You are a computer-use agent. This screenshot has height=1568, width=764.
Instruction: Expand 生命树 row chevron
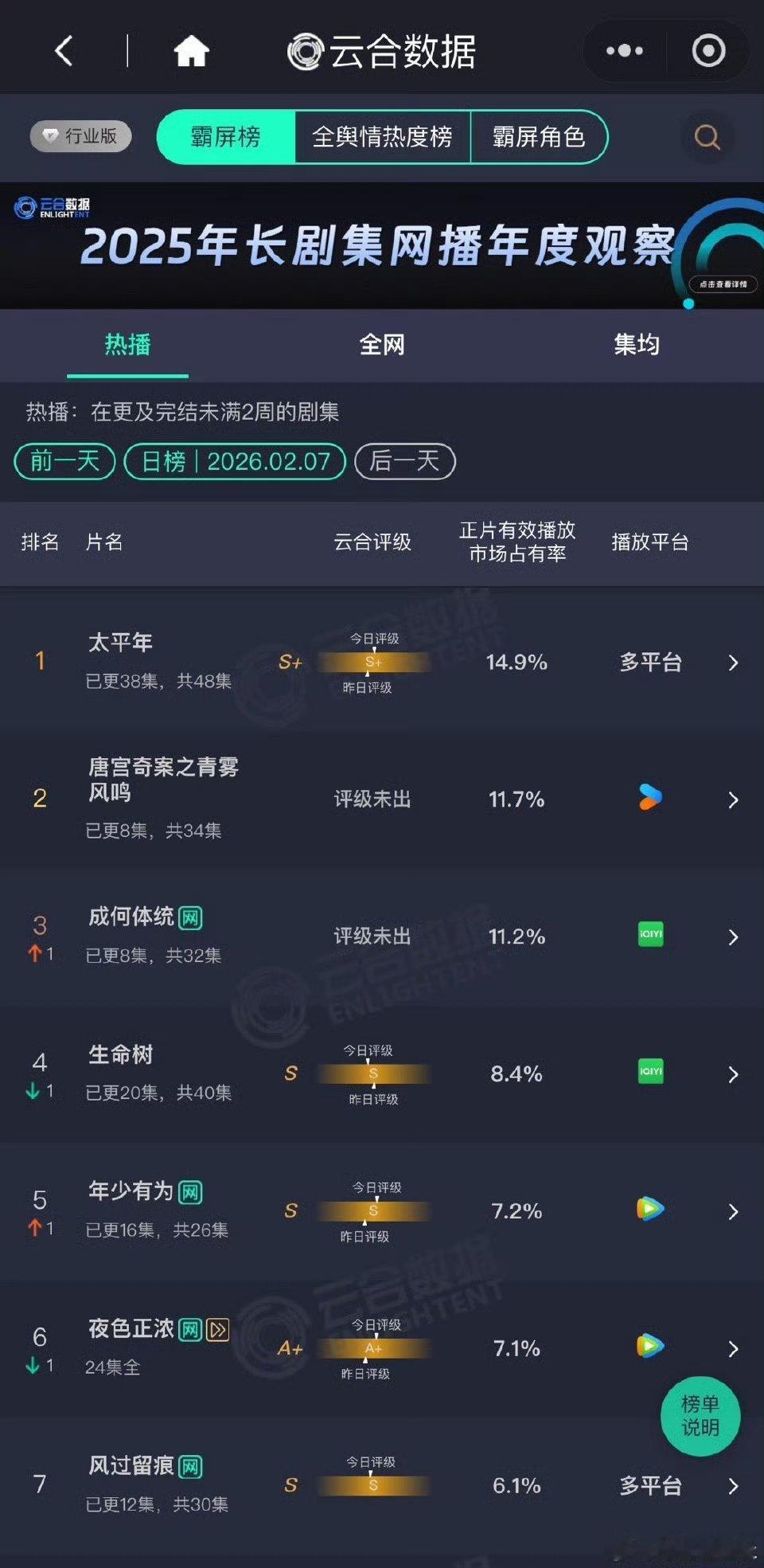point(733,1074)
